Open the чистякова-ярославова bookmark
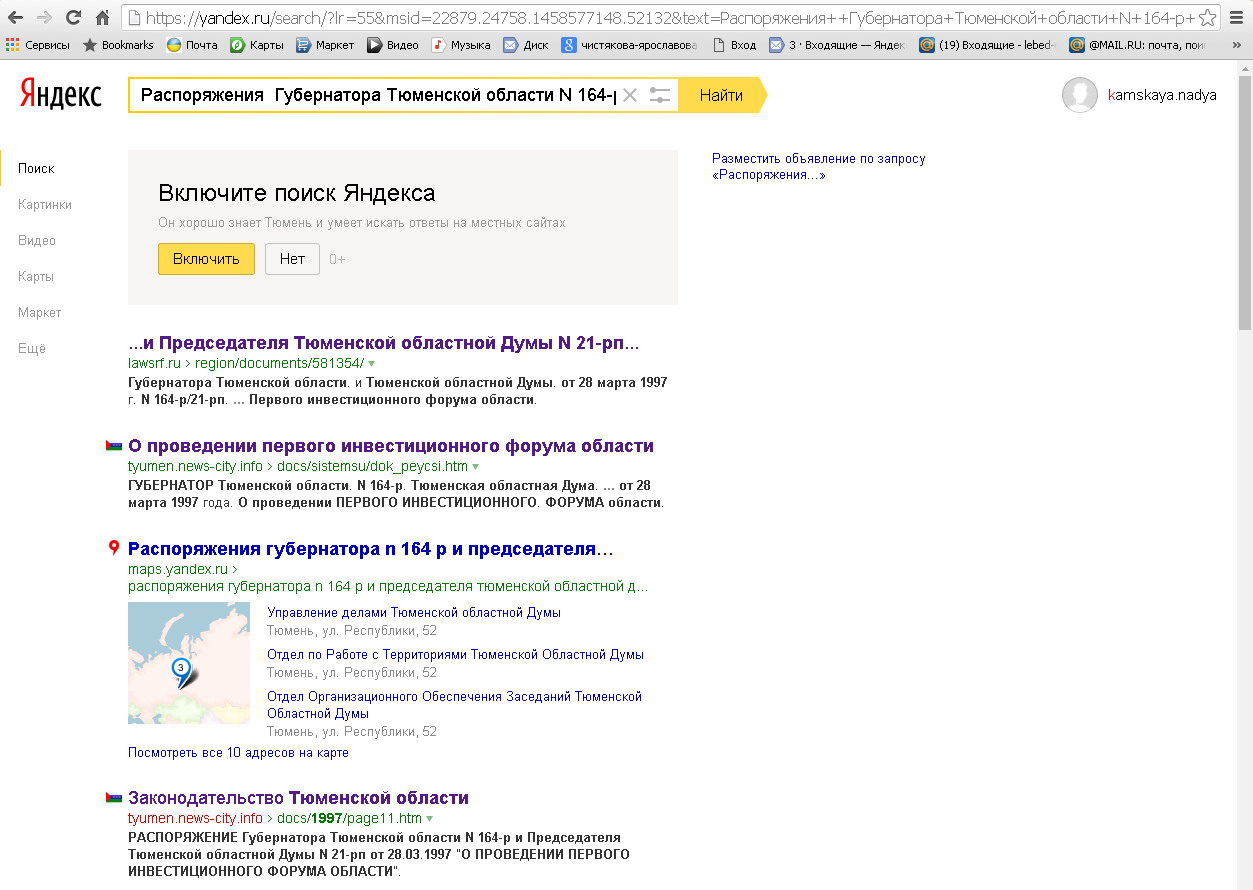This screenshot has width=1253, height=890. 630,45
